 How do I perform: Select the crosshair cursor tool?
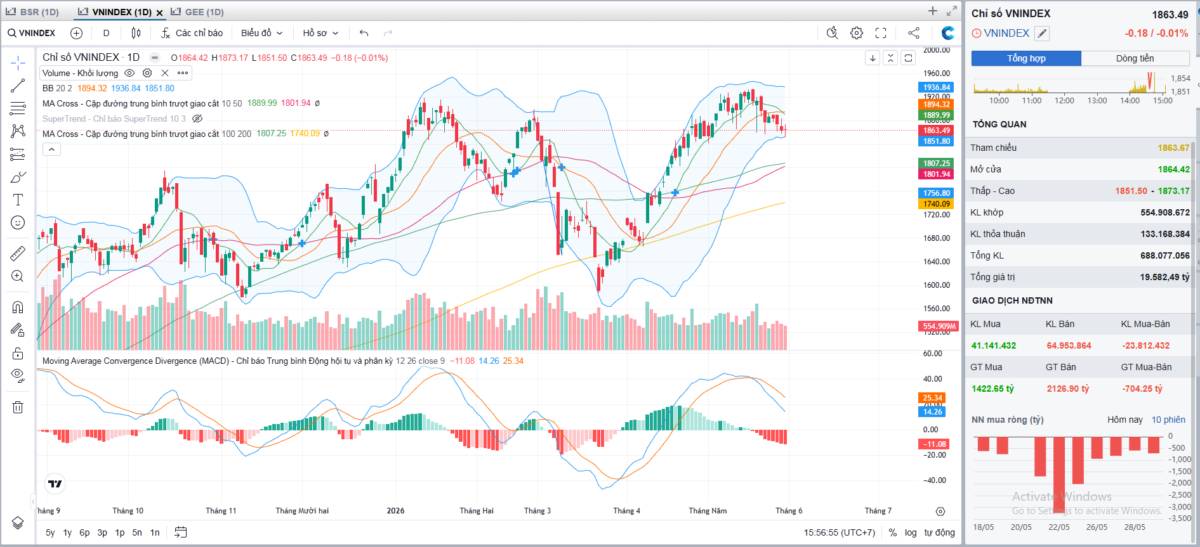(x=17, y=62)
